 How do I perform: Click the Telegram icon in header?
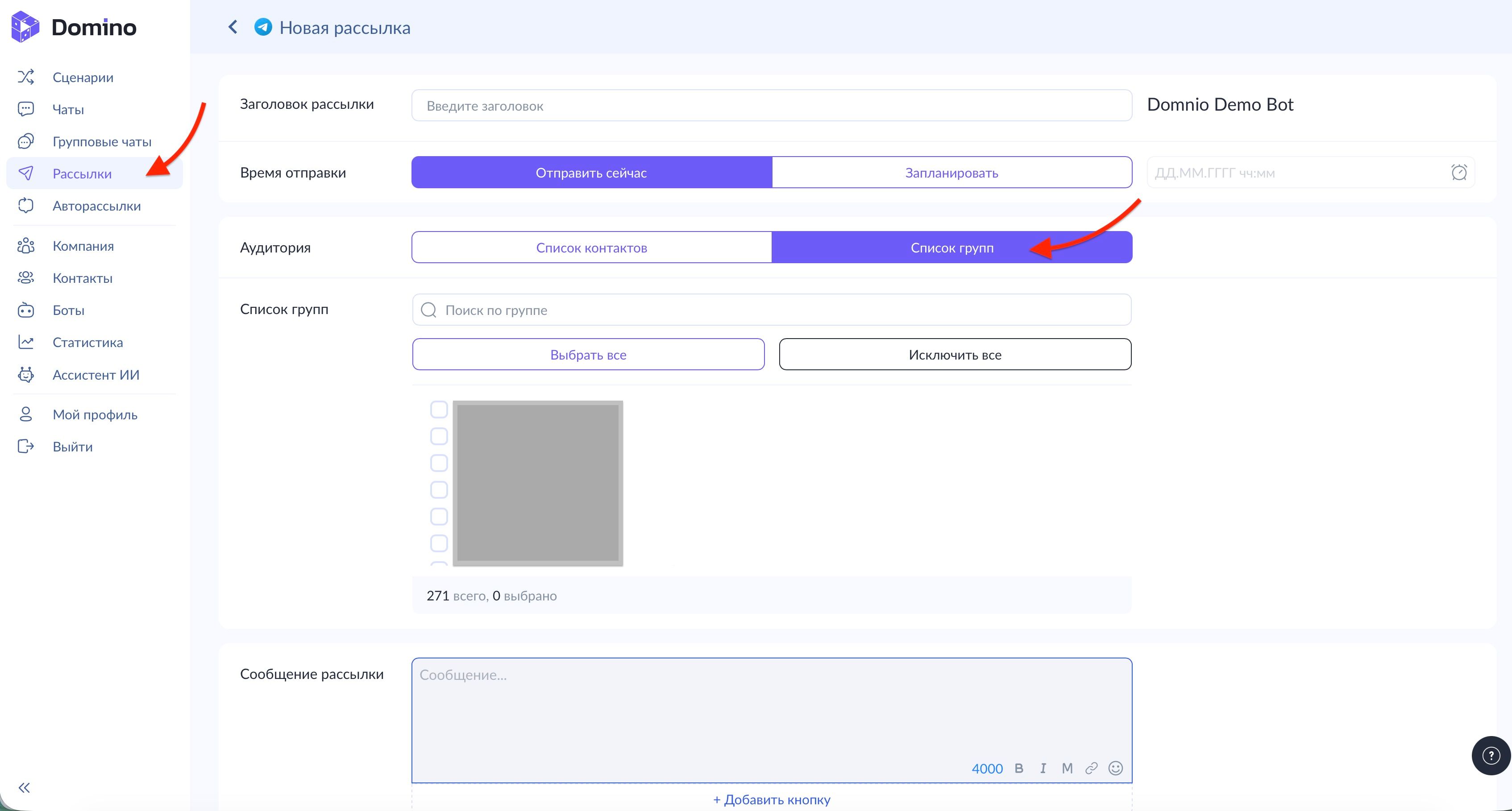(263, 27)
